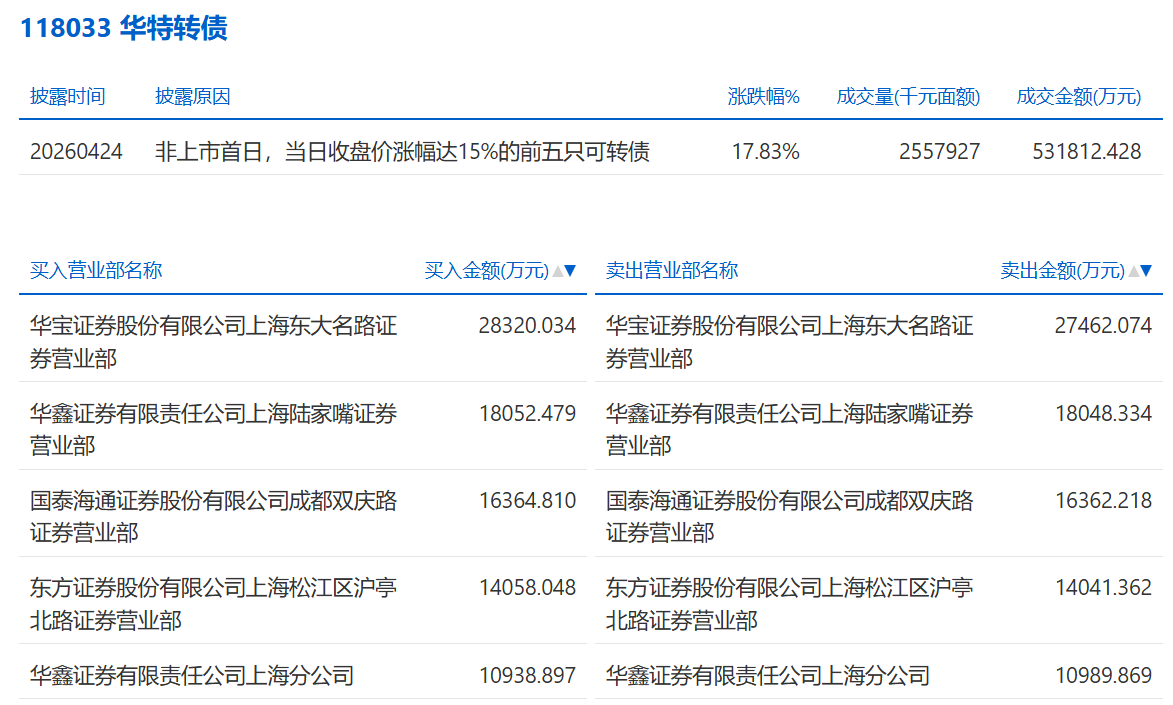Select seller 国泰海通证券 成都双庆路 branch
Screen dimensions: 1173x705
pyautogui.click(x=789, y=516)
